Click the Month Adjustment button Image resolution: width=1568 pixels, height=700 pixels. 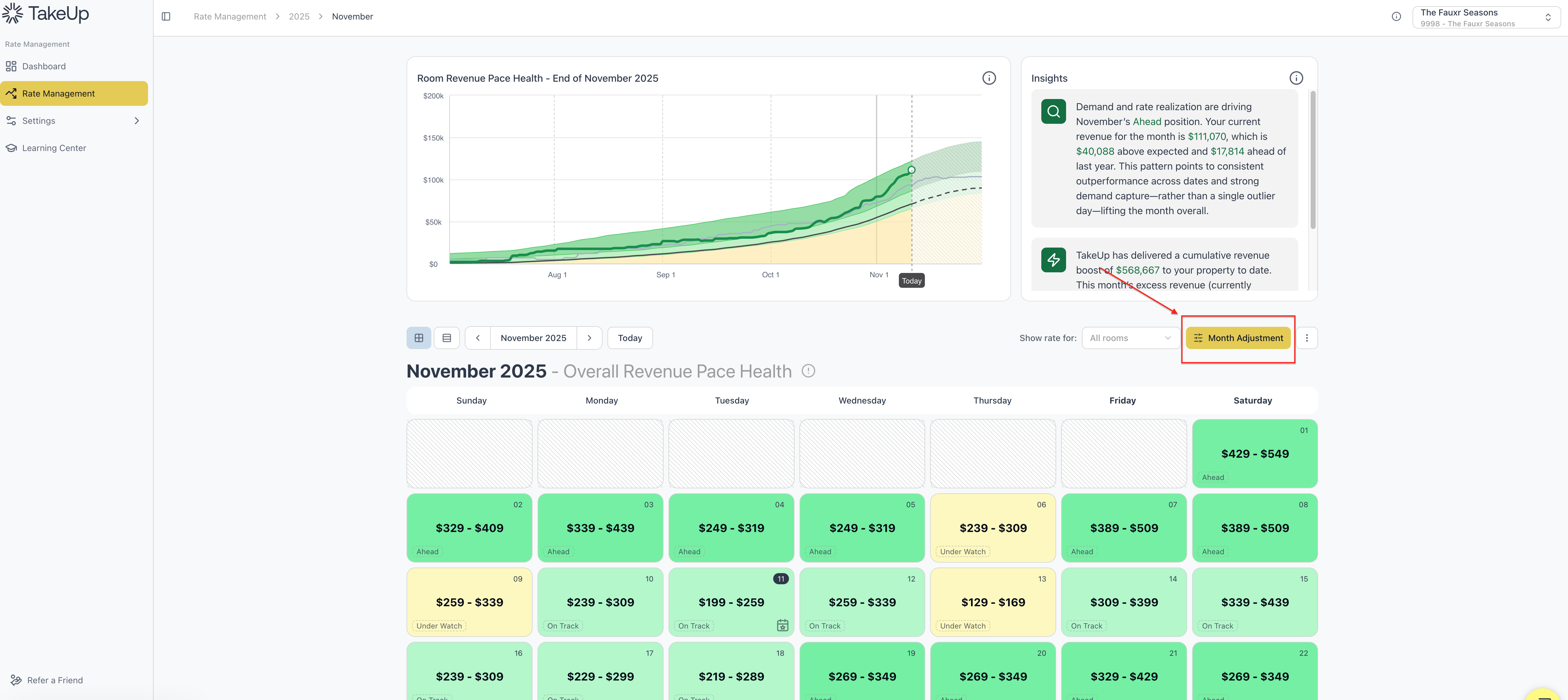1238,338
